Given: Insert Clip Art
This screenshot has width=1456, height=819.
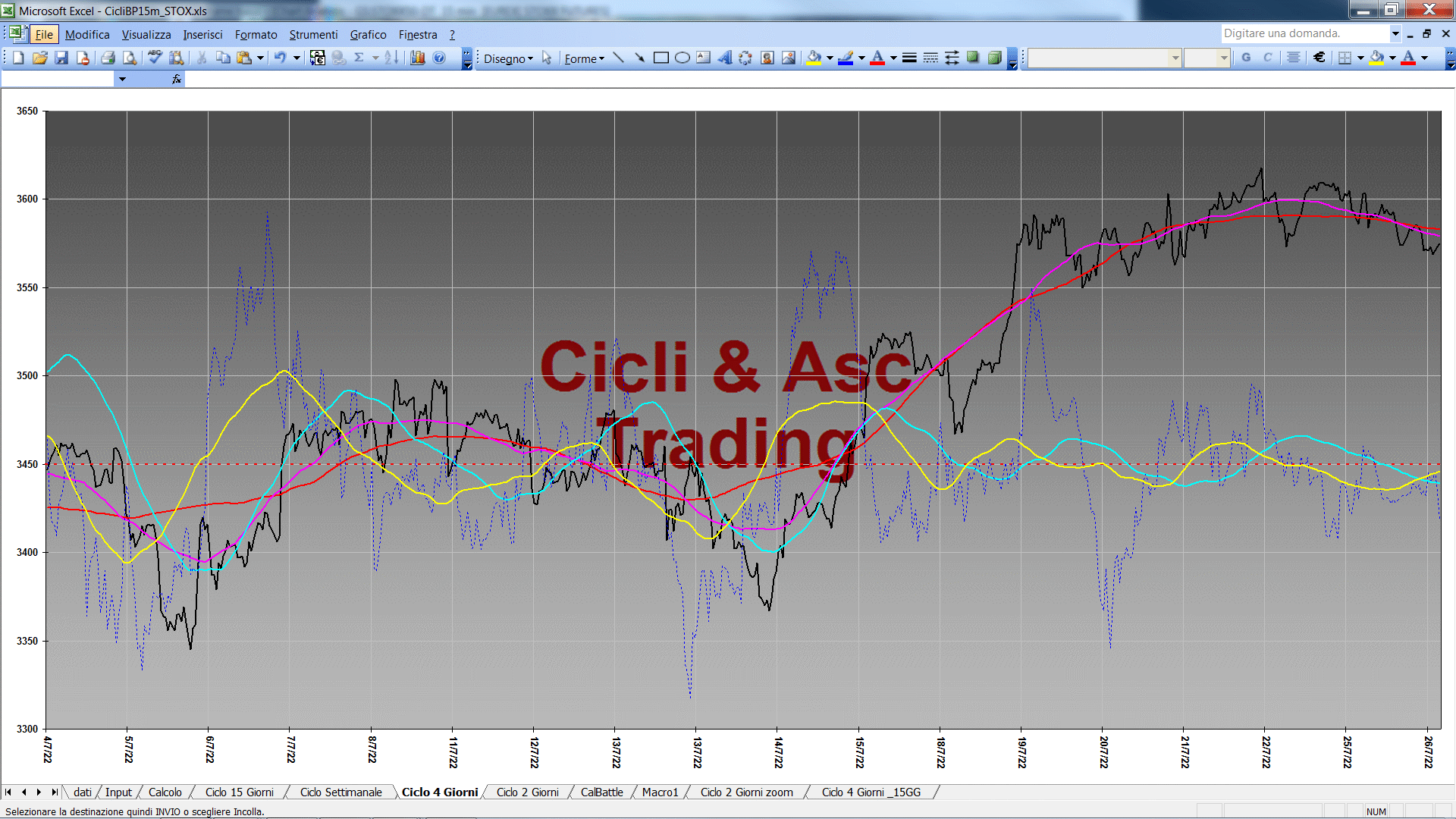Looking at the screenshot, I should tap(767, 58).
